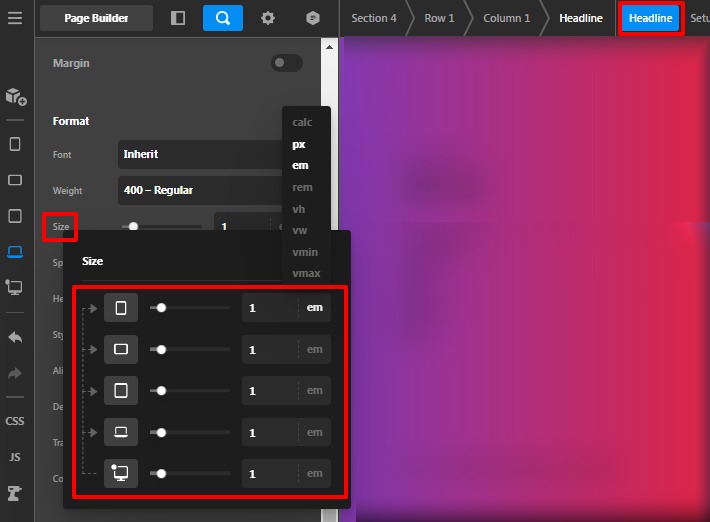
Task: Click the Size label in the Format section
Action: [61, 227]
